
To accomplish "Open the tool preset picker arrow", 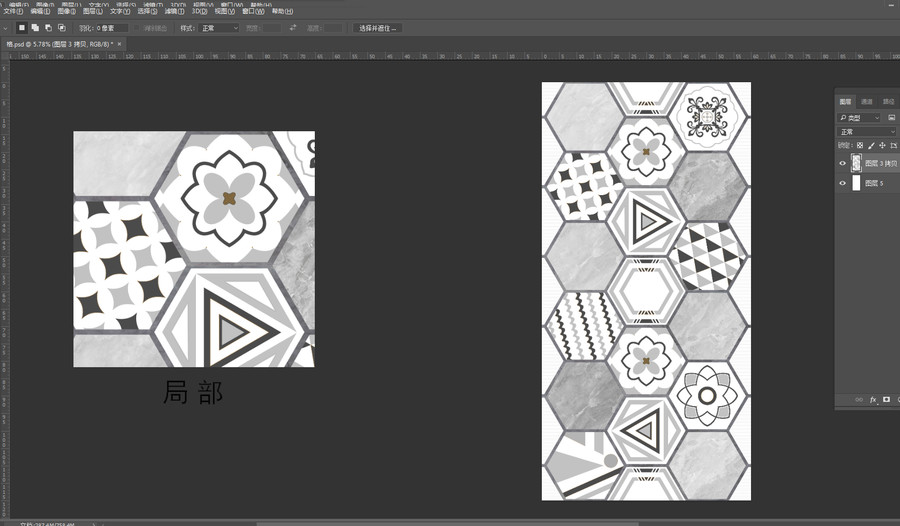I will pos(5,28).
